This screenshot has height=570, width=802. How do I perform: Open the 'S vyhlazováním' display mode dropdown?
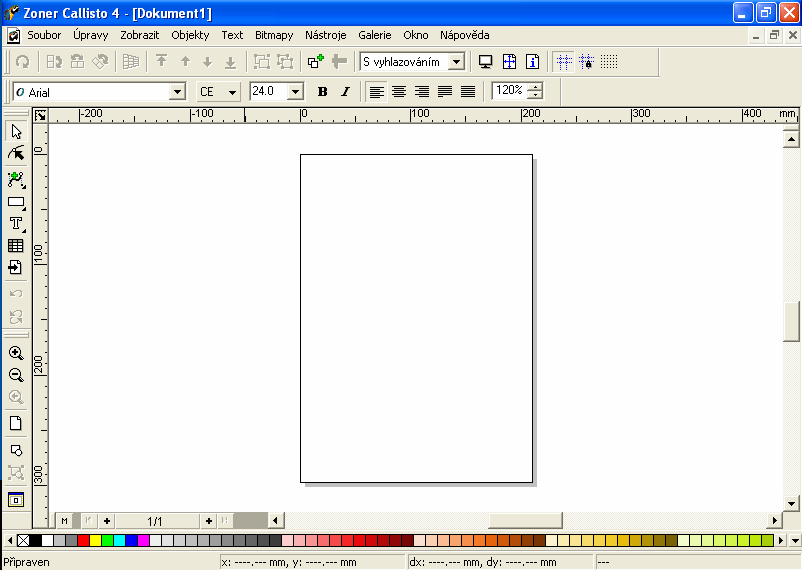[x=456, y=62]
